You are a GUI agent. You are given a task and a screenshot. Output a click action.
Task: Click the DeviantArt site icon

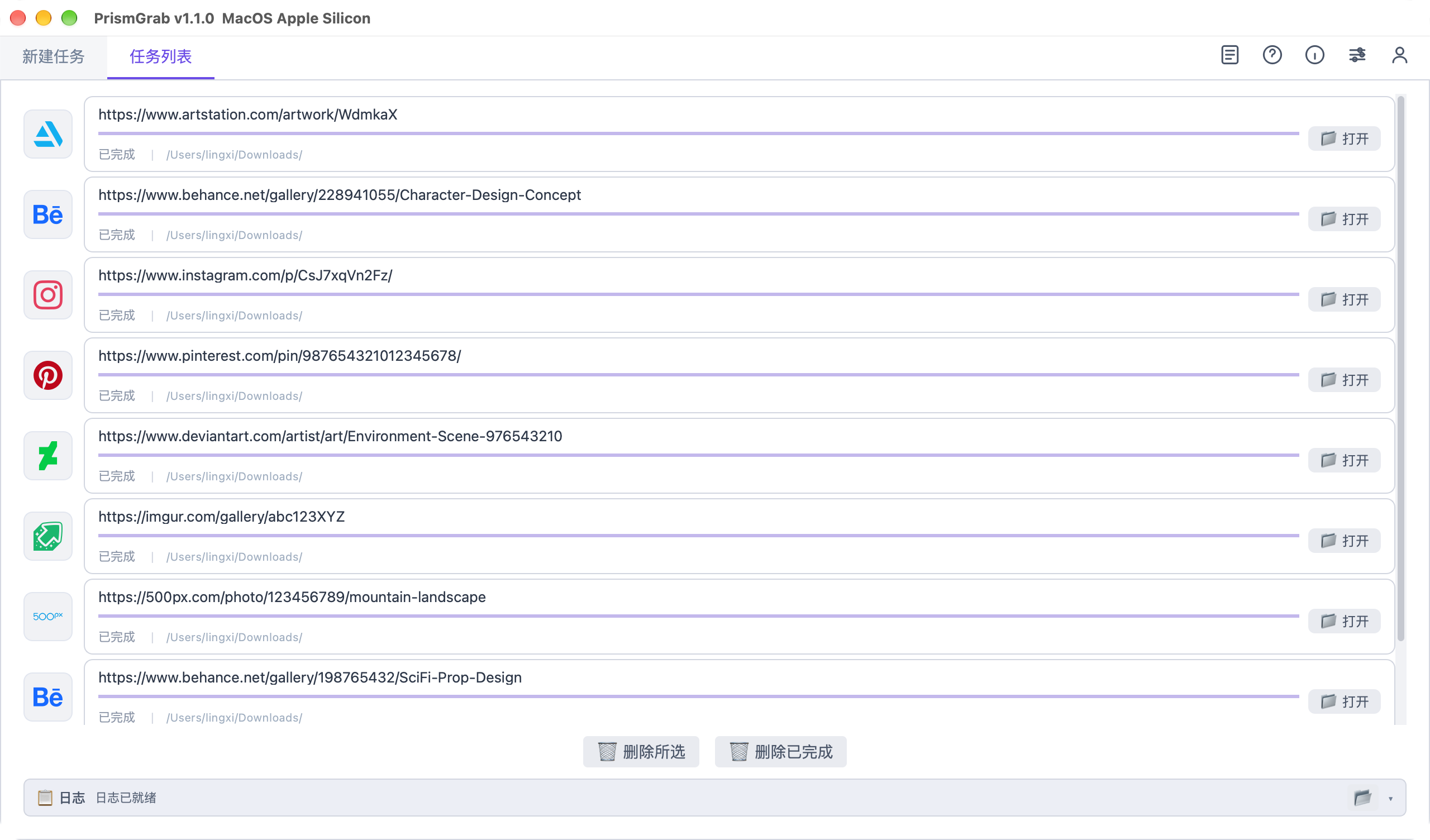click(x=47, y=456)
